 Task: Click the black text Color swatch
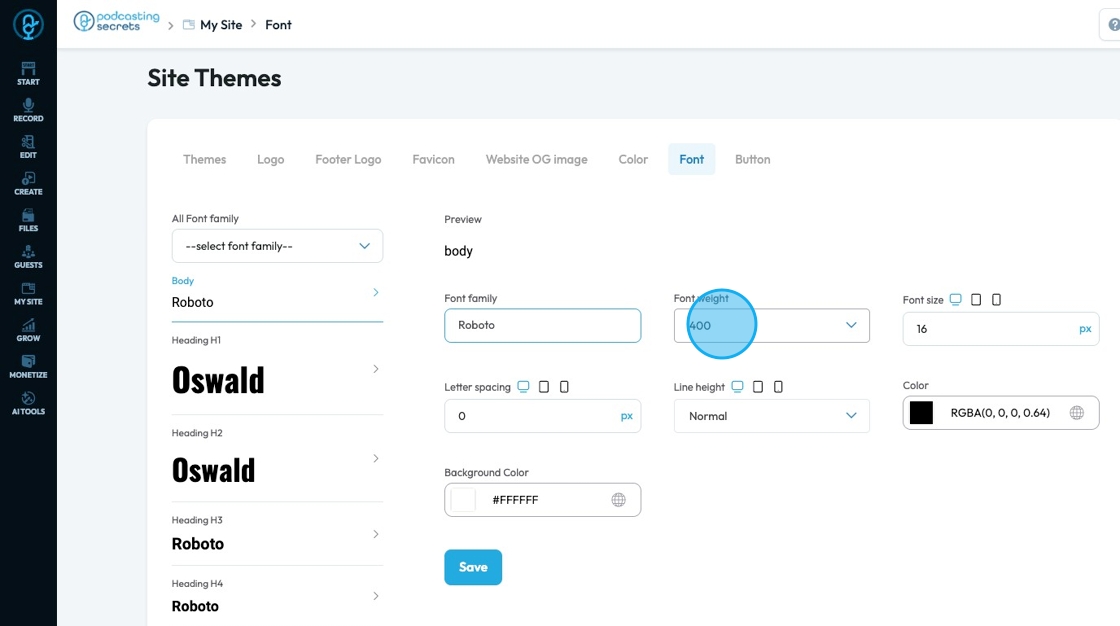point(921,413)
